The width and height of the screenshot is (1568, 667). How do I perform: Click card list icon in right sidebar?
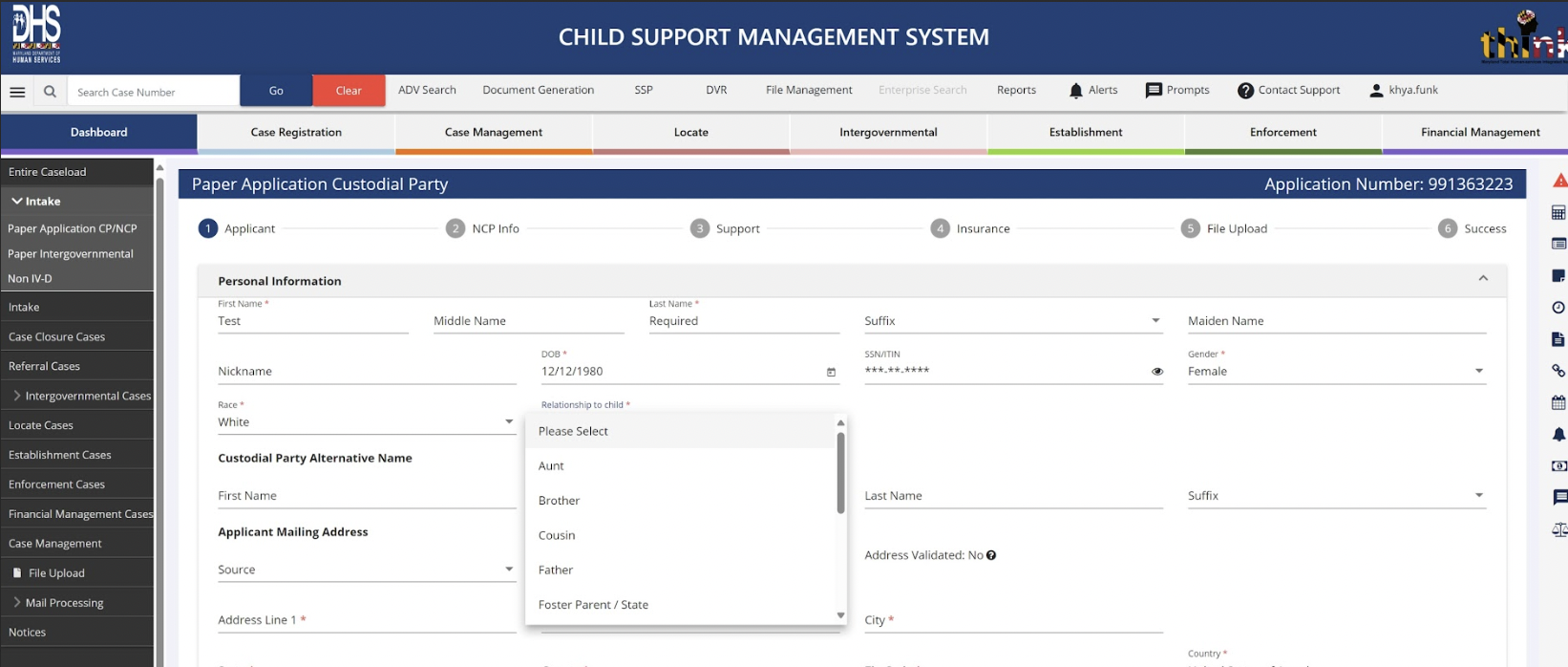click(1558, 244)
